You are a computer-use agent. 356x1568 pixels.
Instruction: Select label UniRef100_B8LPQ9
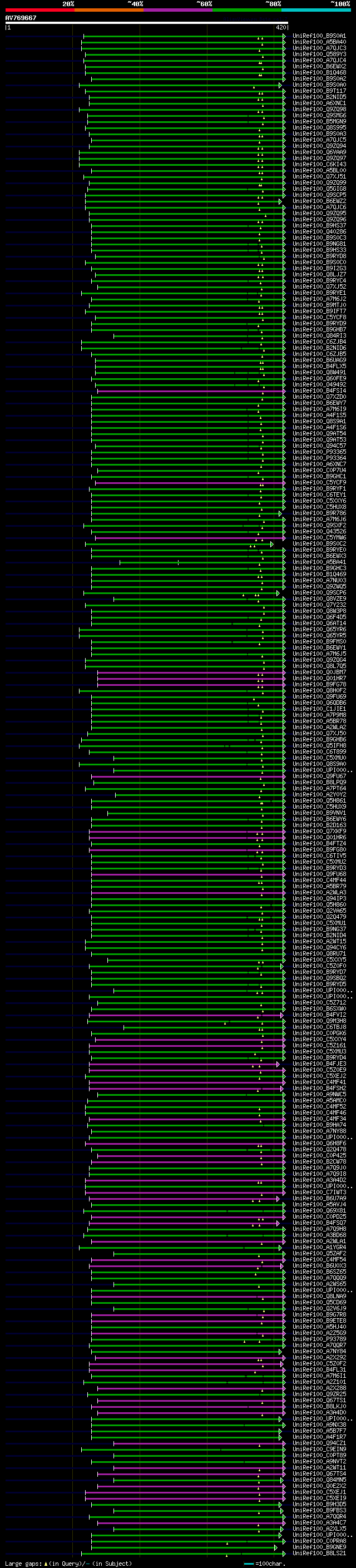click(319, 782)
